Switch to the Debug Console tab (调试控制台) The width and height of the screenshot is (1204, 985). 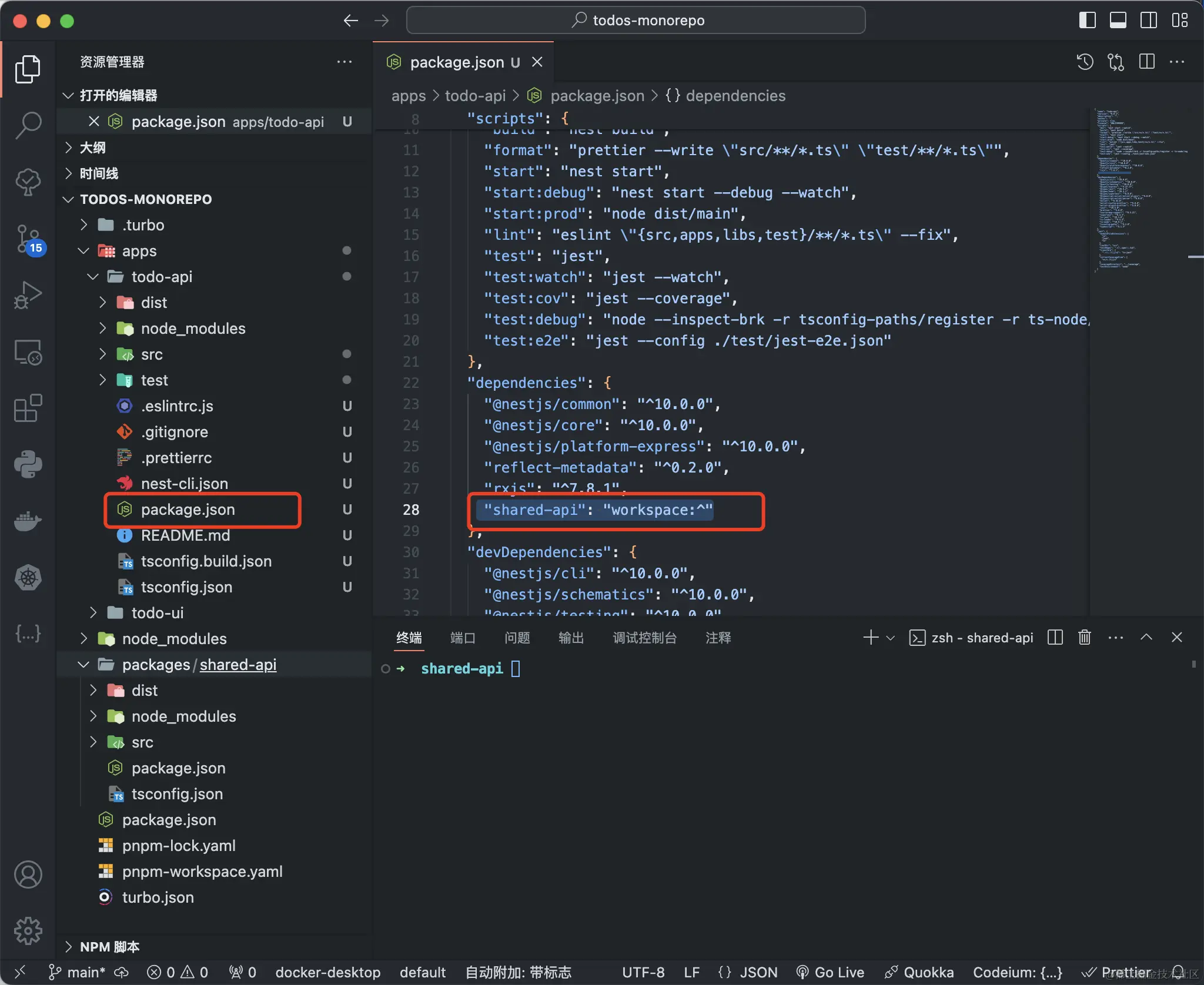coord(644,638)
